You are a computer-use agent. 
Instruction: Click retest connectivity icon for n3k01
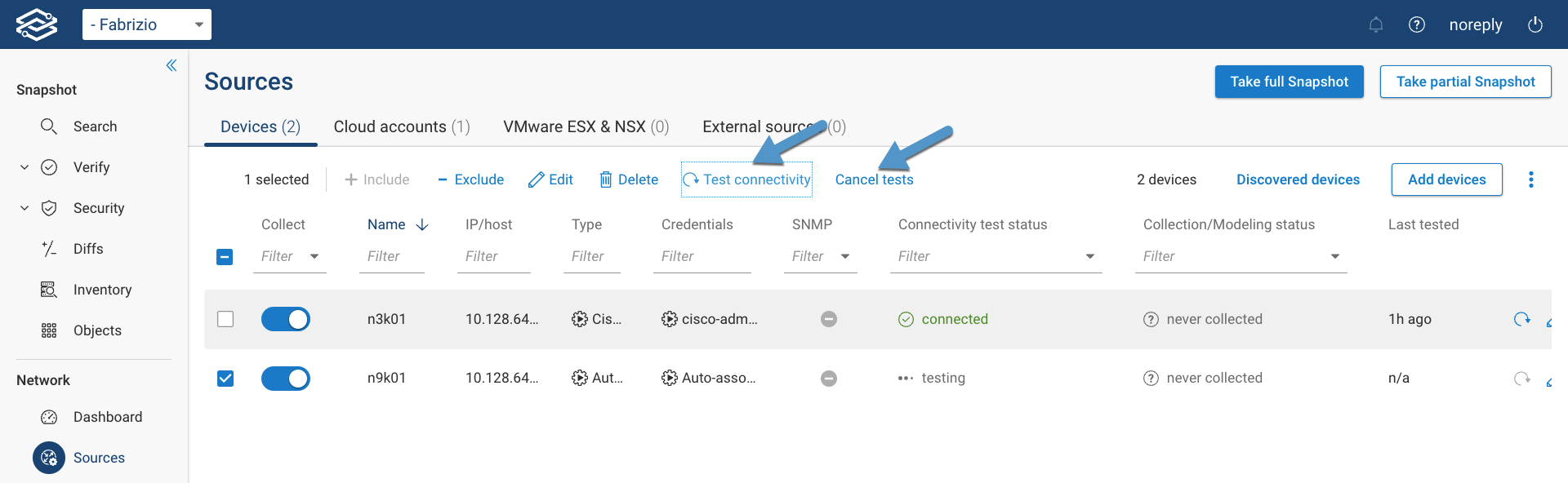click(1521, 319)
